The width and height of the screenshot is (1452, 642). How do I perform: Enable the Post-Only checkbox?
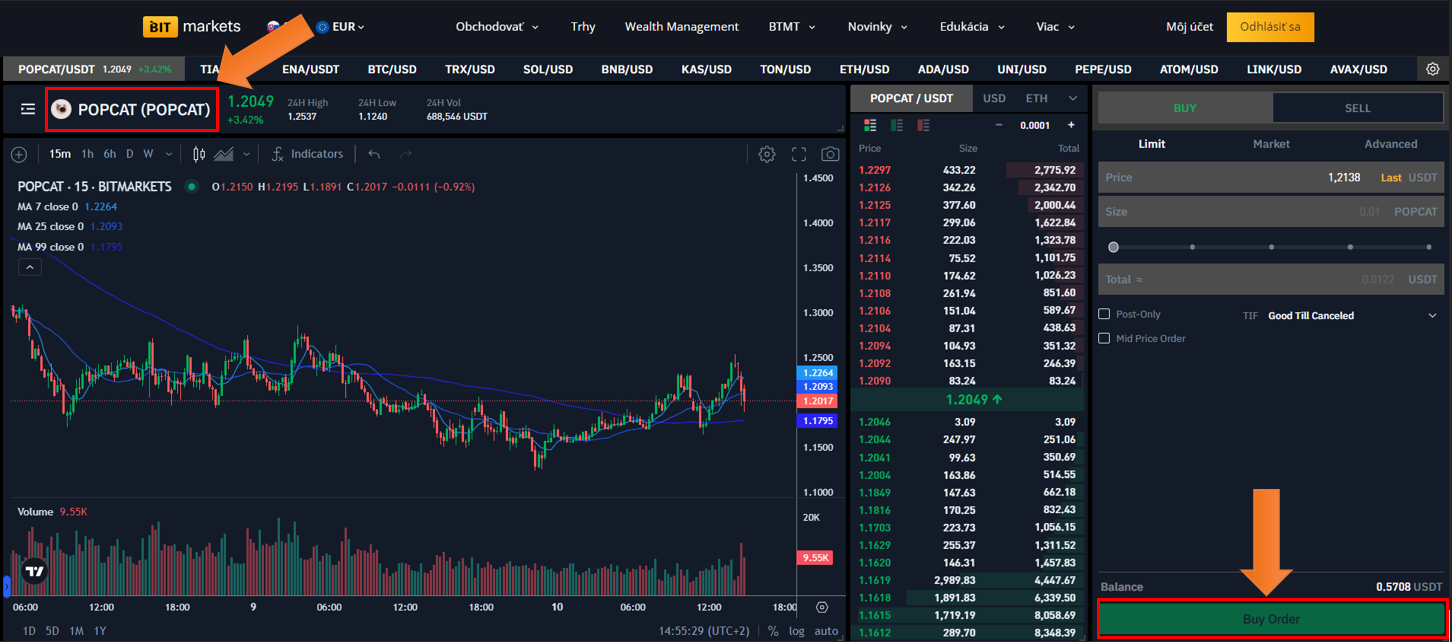click(x=1104, y=314)
